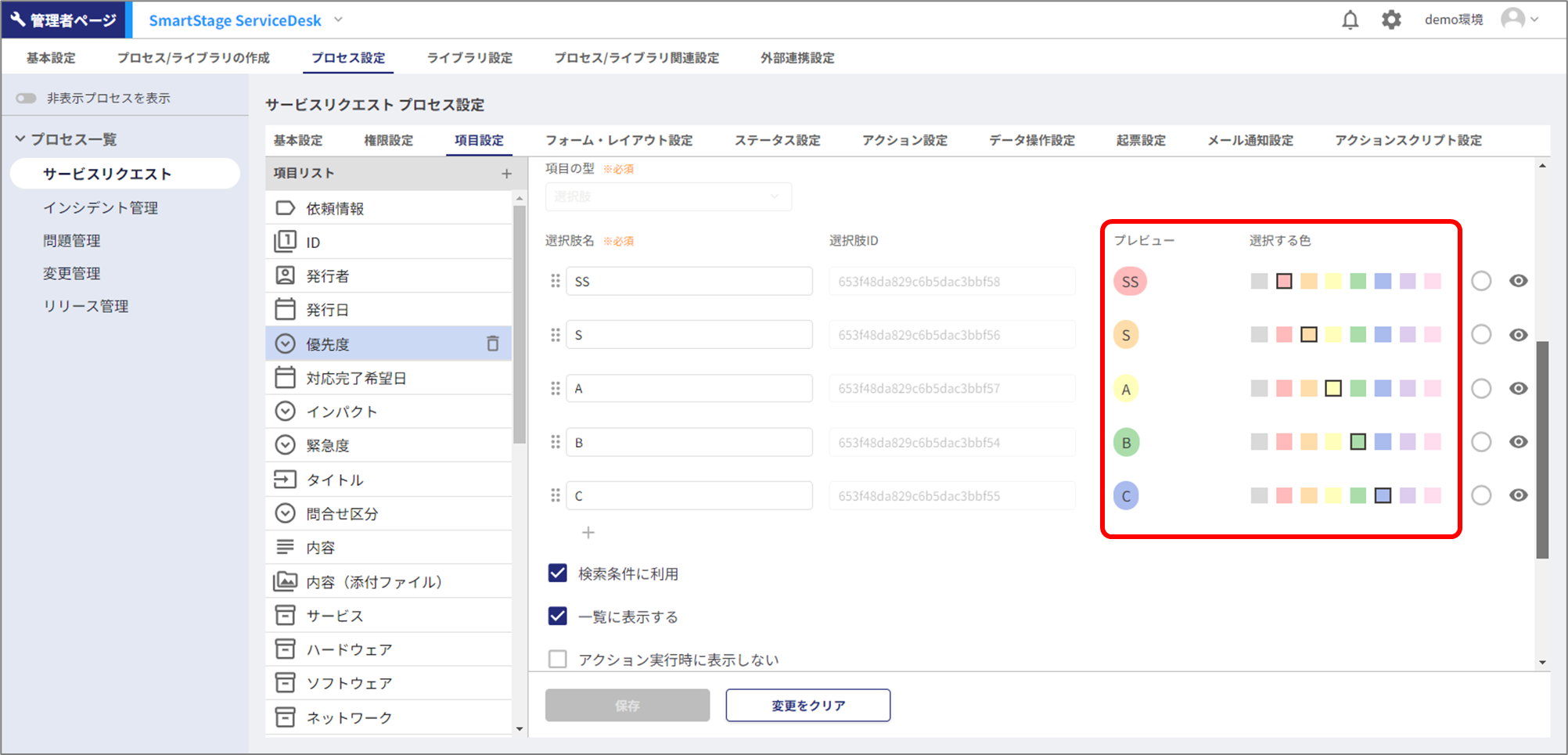The height and width of the screenshot is (755, 1568).
Task: Click the 発行者 person icon in item list
Action: click(x=286, y=275)
